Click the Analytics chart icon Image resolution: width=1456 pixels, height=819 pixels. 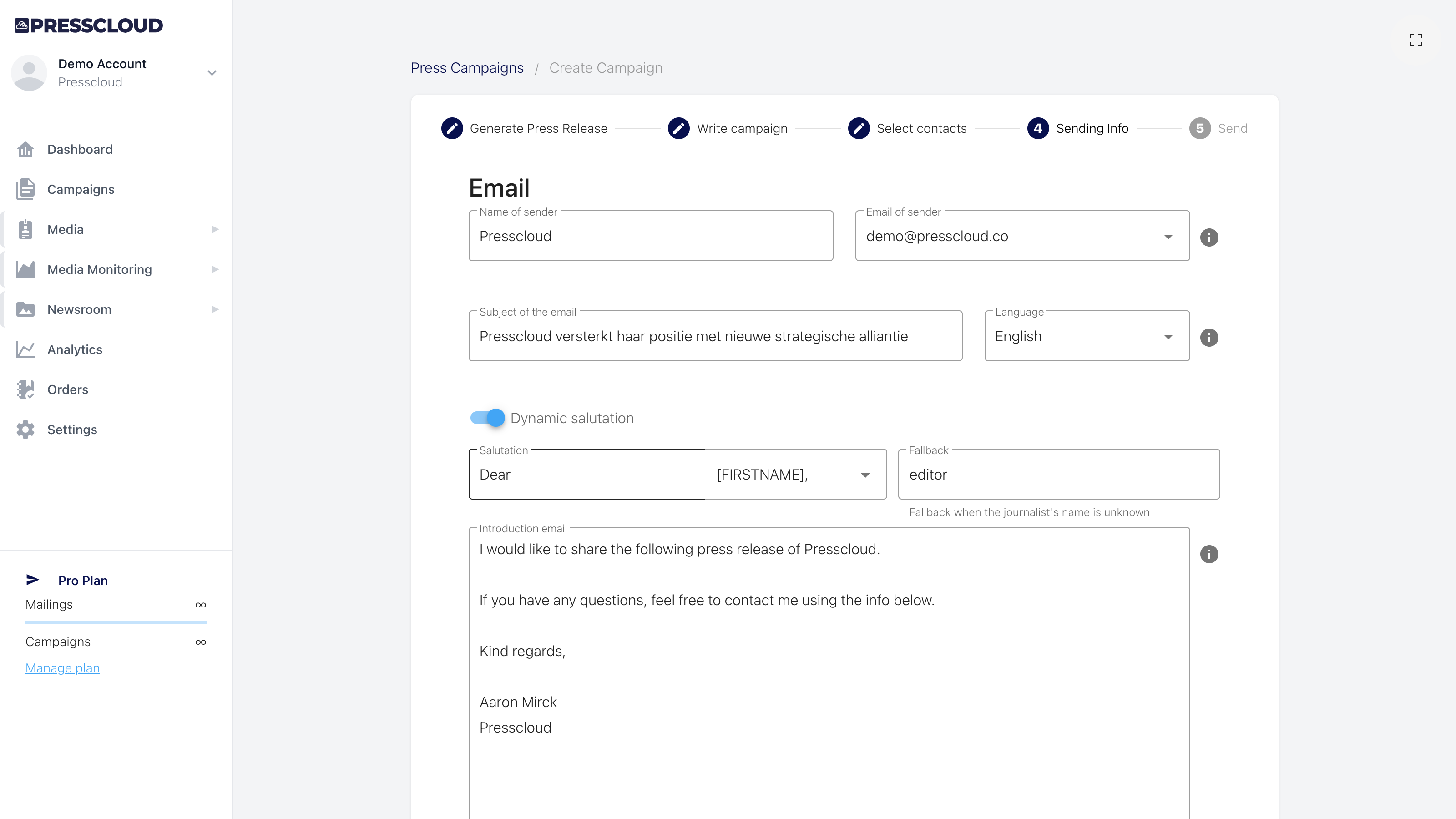(x=25, y=349)
